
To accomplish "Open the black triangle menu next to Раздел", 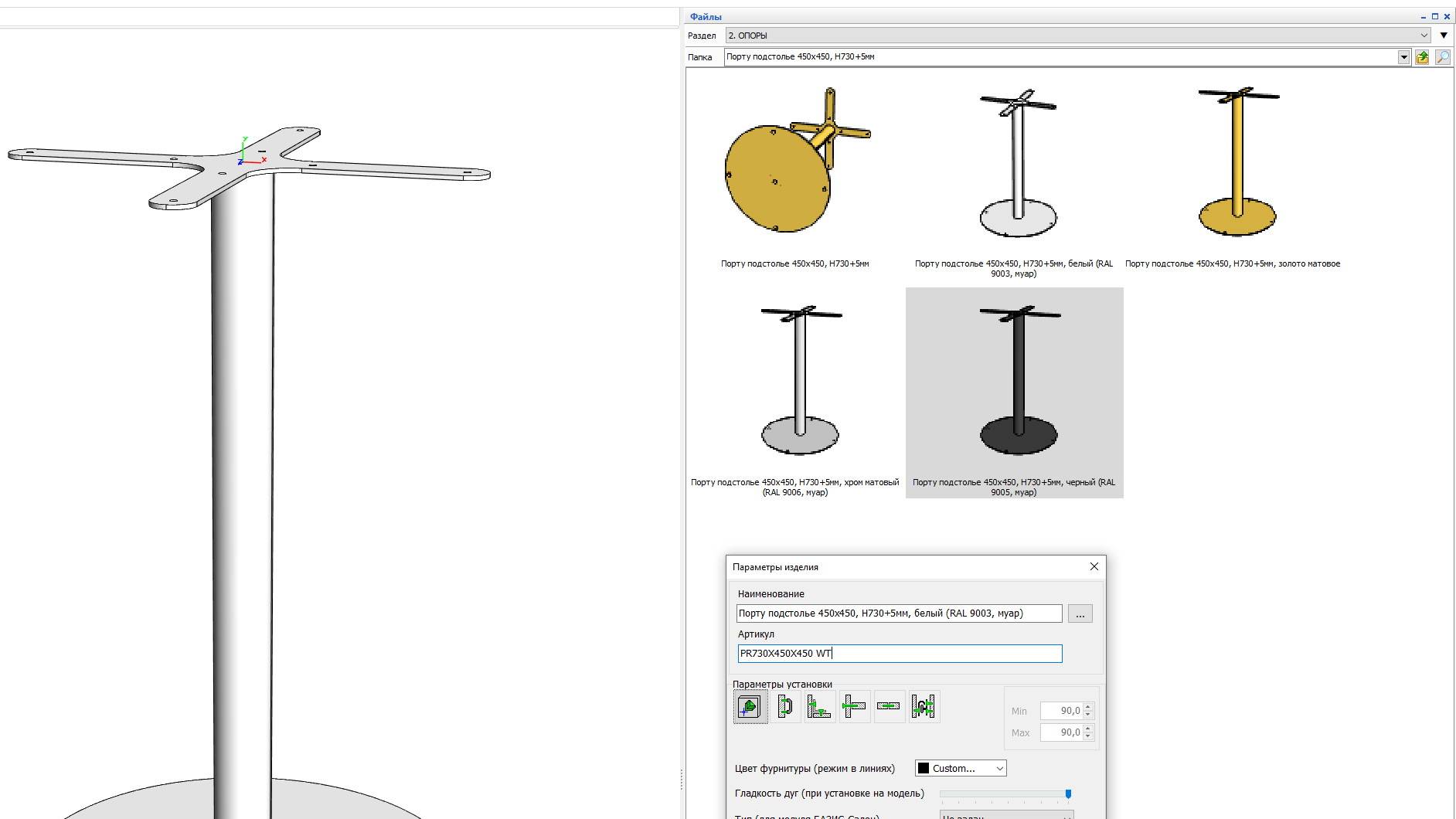I will click(1444, 36).
